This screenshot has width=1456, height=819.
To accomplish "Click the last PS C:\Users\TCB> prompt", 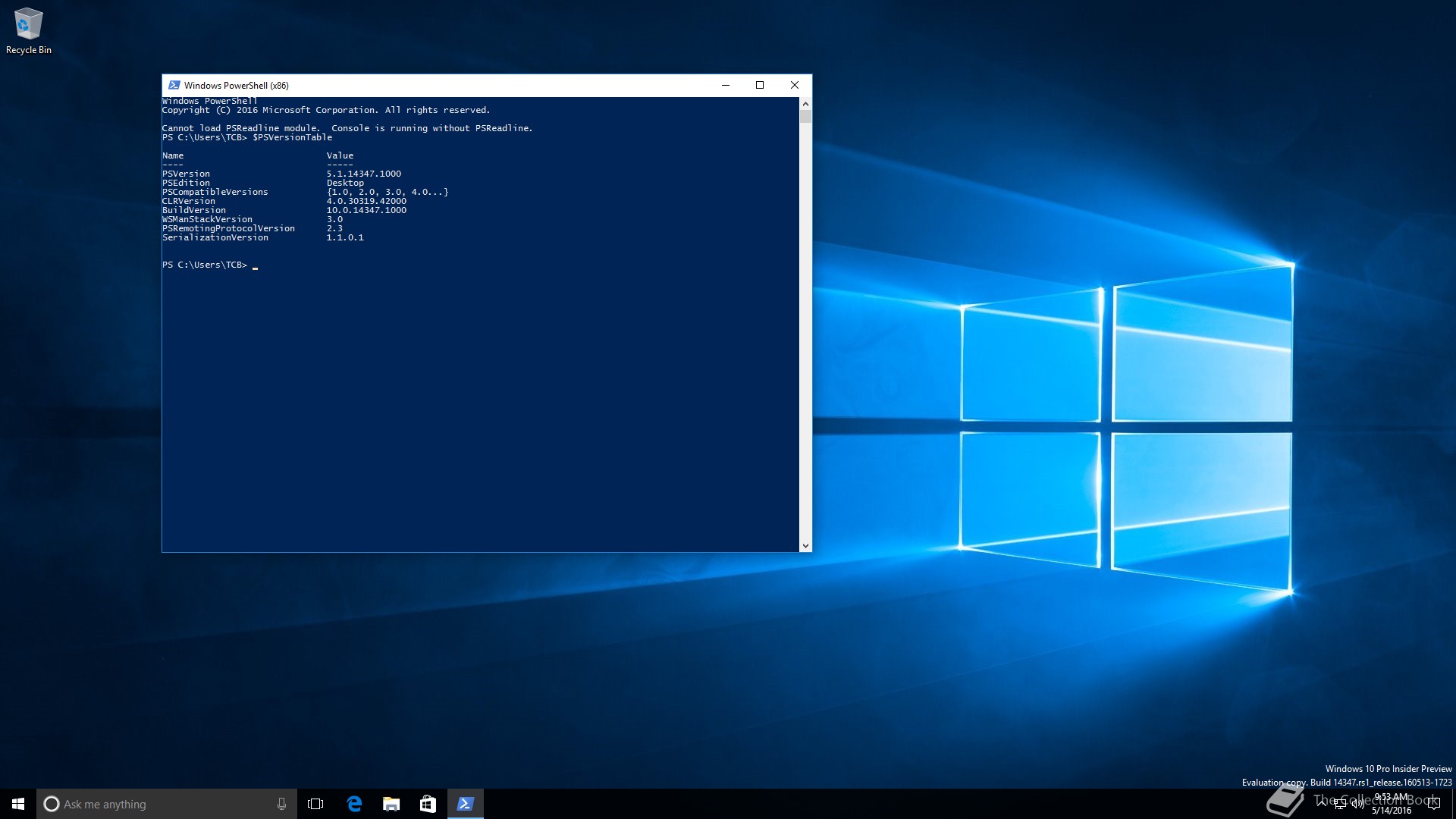I will coord(205,265).
